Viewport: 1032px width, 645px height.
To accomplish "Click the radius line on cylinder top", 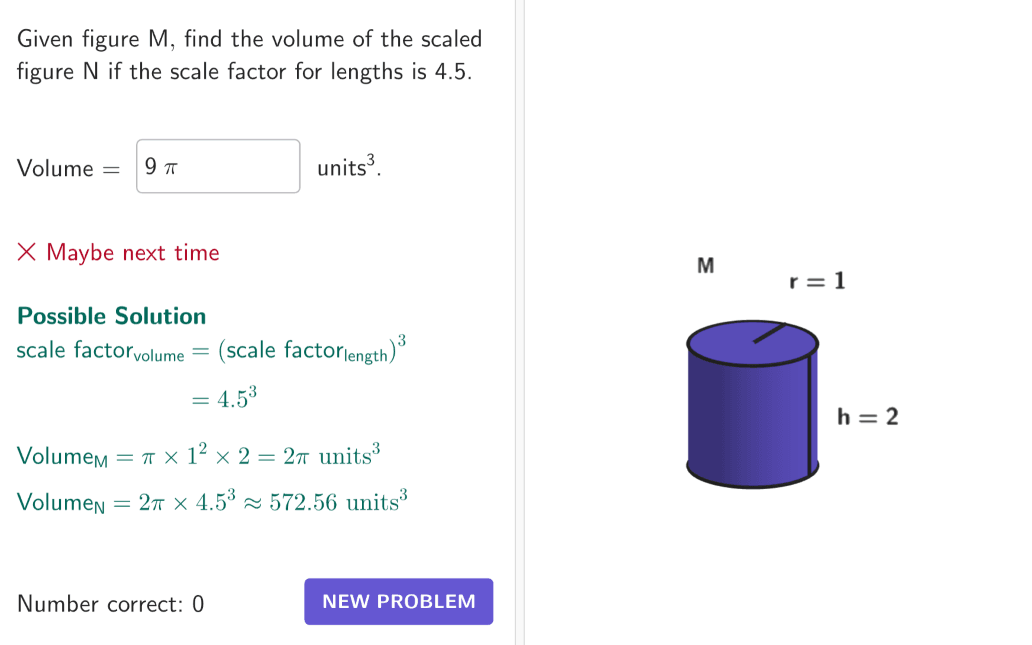I will click(769, 332).
